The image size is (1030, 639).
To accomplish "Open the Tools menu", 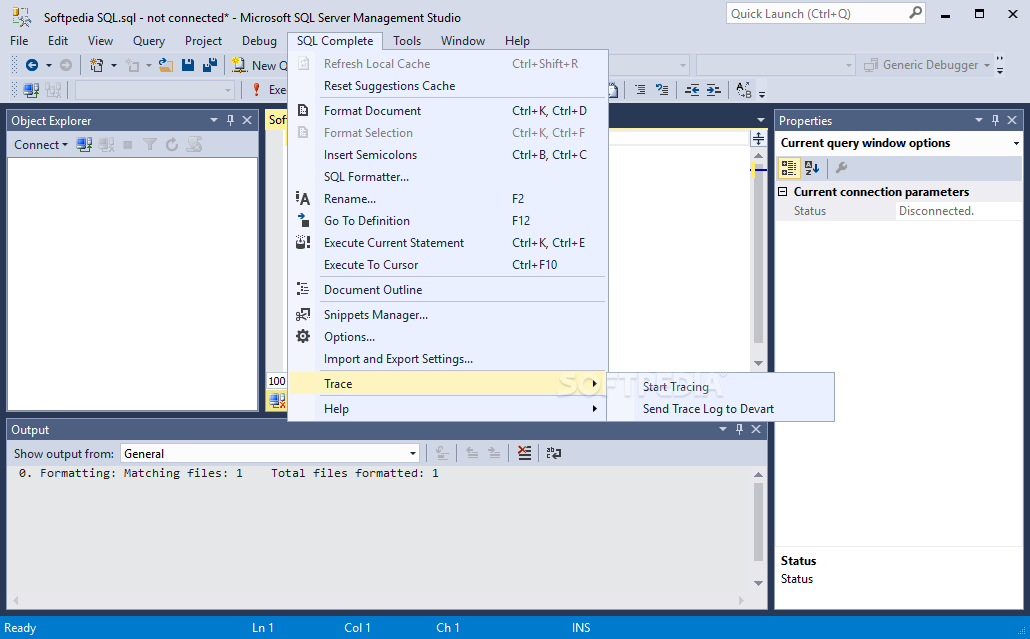I will (x=407, y=41).
